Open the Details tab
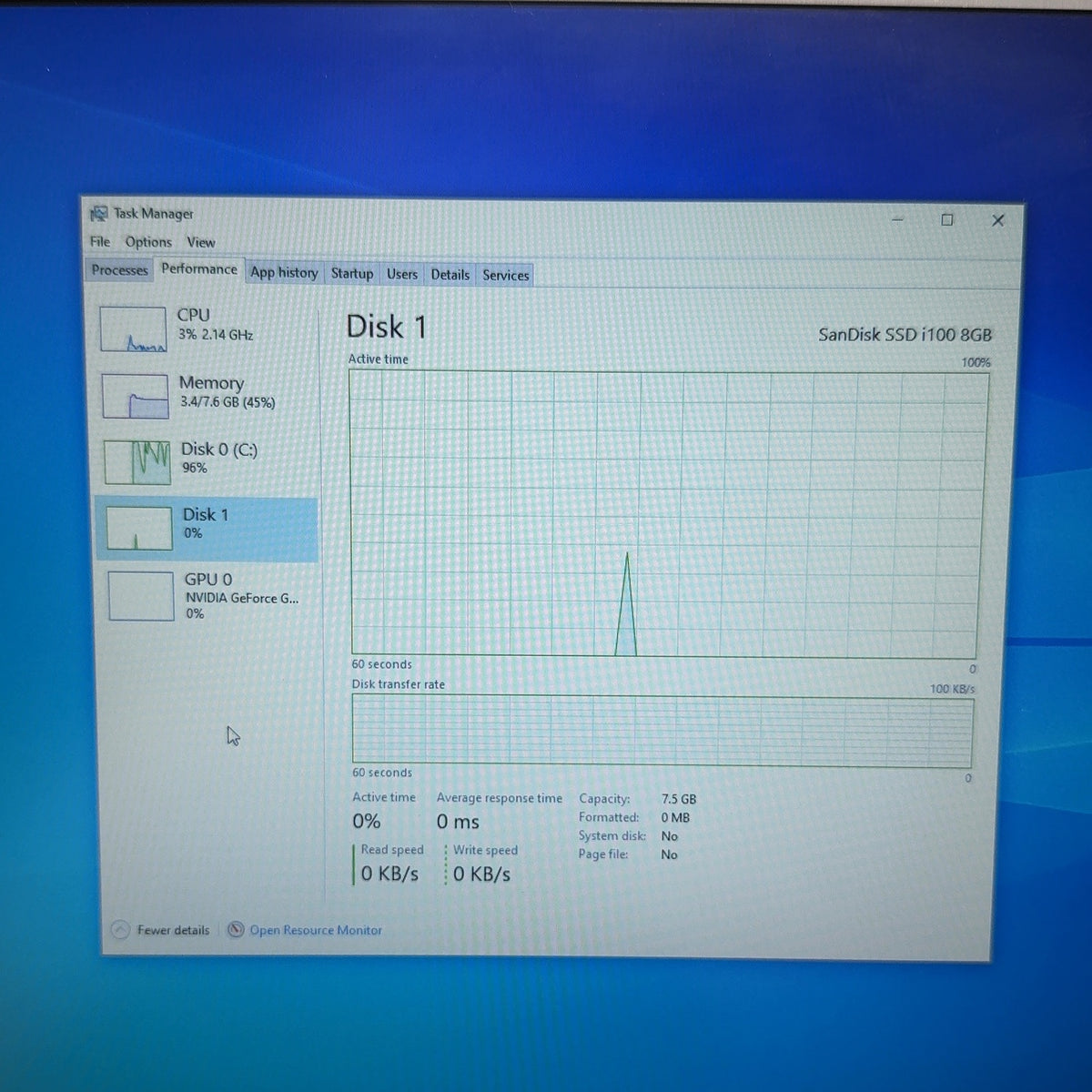Viewport: 1092px width, 1092px height. click(450, 275)
